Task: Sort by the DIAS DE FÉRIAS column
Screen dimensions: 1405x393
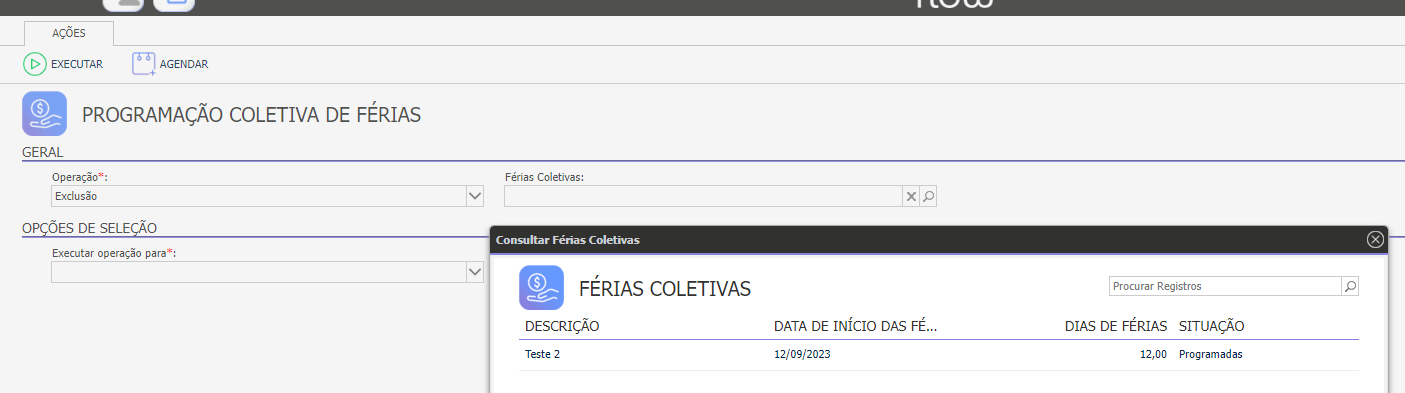Action: tap(1116, 326)
